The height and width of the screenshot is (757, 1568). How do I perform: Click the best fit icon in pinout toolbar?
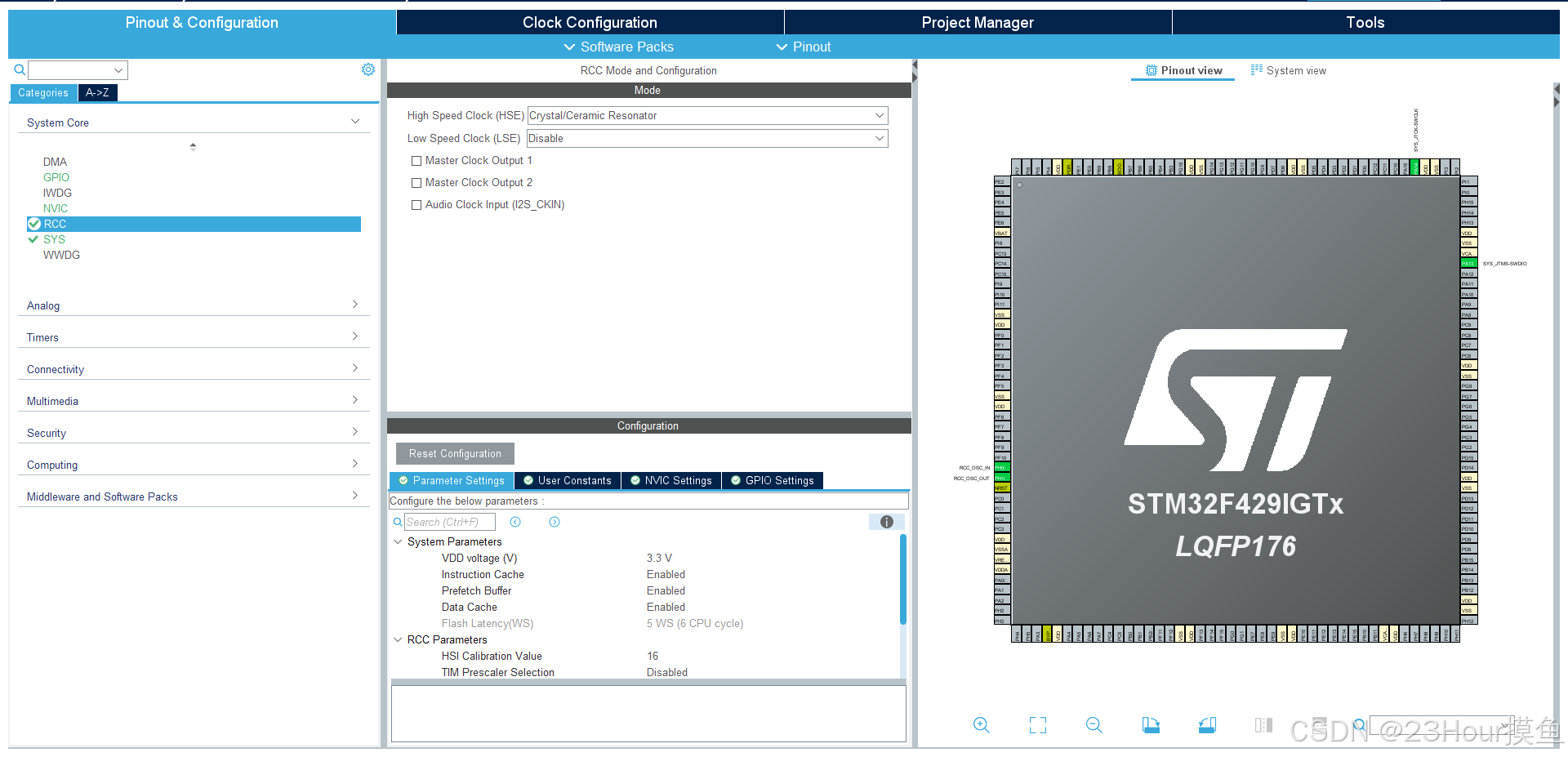[1037, 725]
